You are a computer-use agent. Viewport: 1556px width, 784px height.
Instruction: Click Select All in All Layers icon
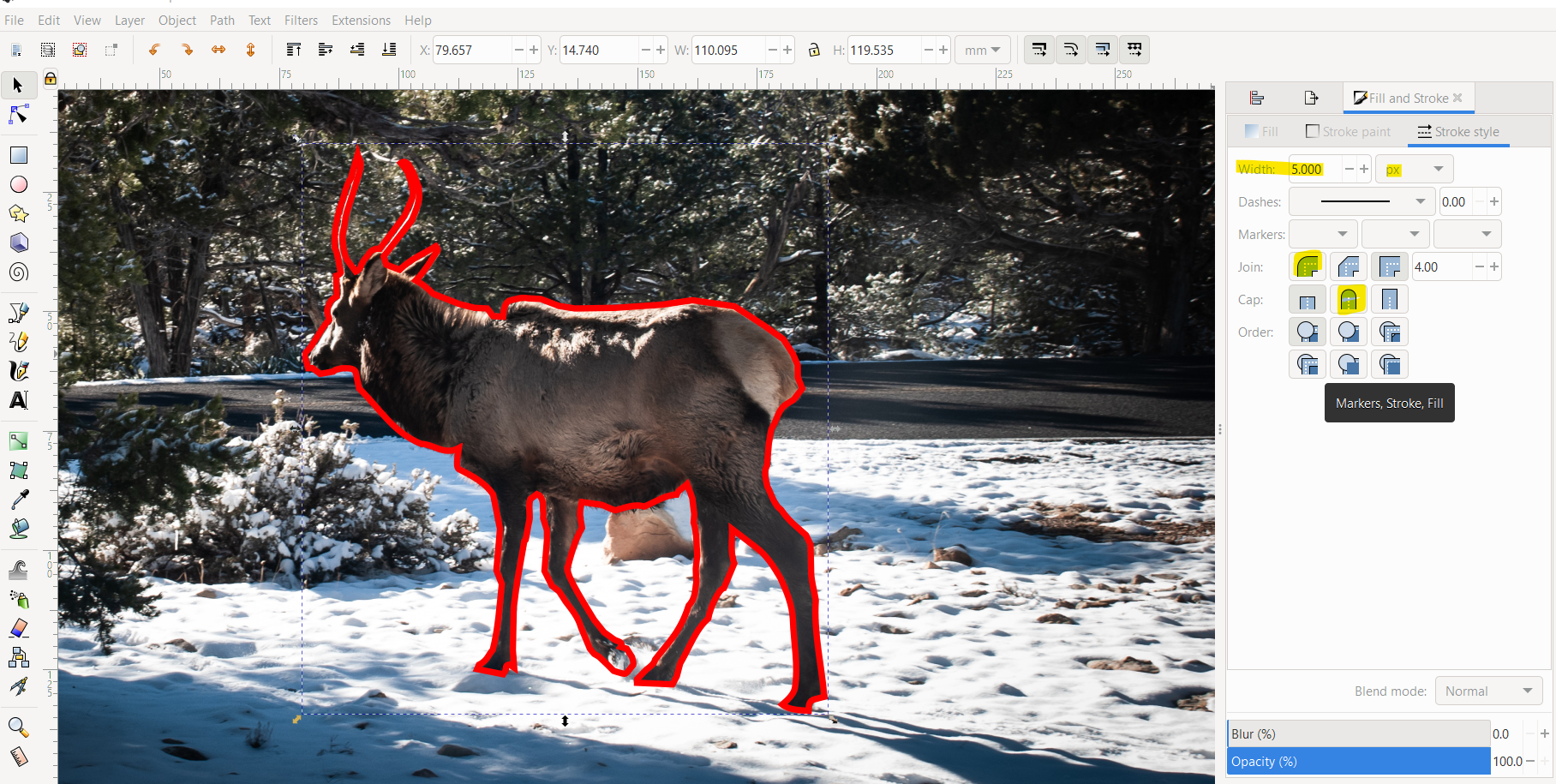coord(48,50)
